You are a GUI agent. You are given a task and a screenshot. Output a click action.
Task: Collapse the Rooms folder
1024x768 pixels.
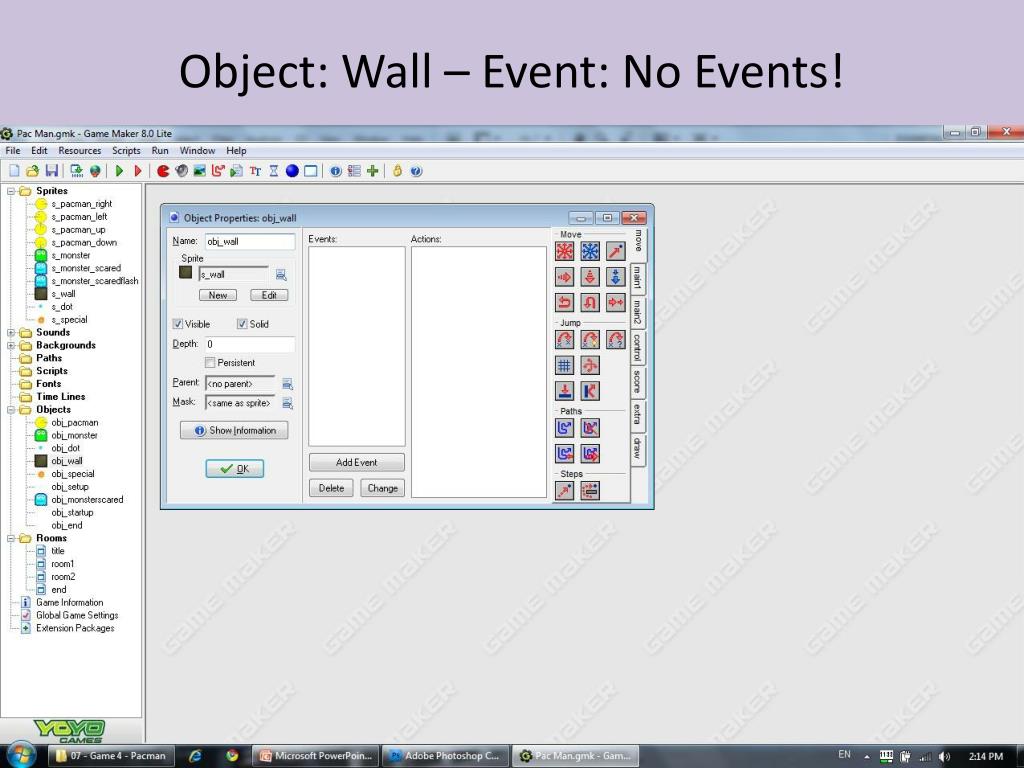tap(10, 538)
